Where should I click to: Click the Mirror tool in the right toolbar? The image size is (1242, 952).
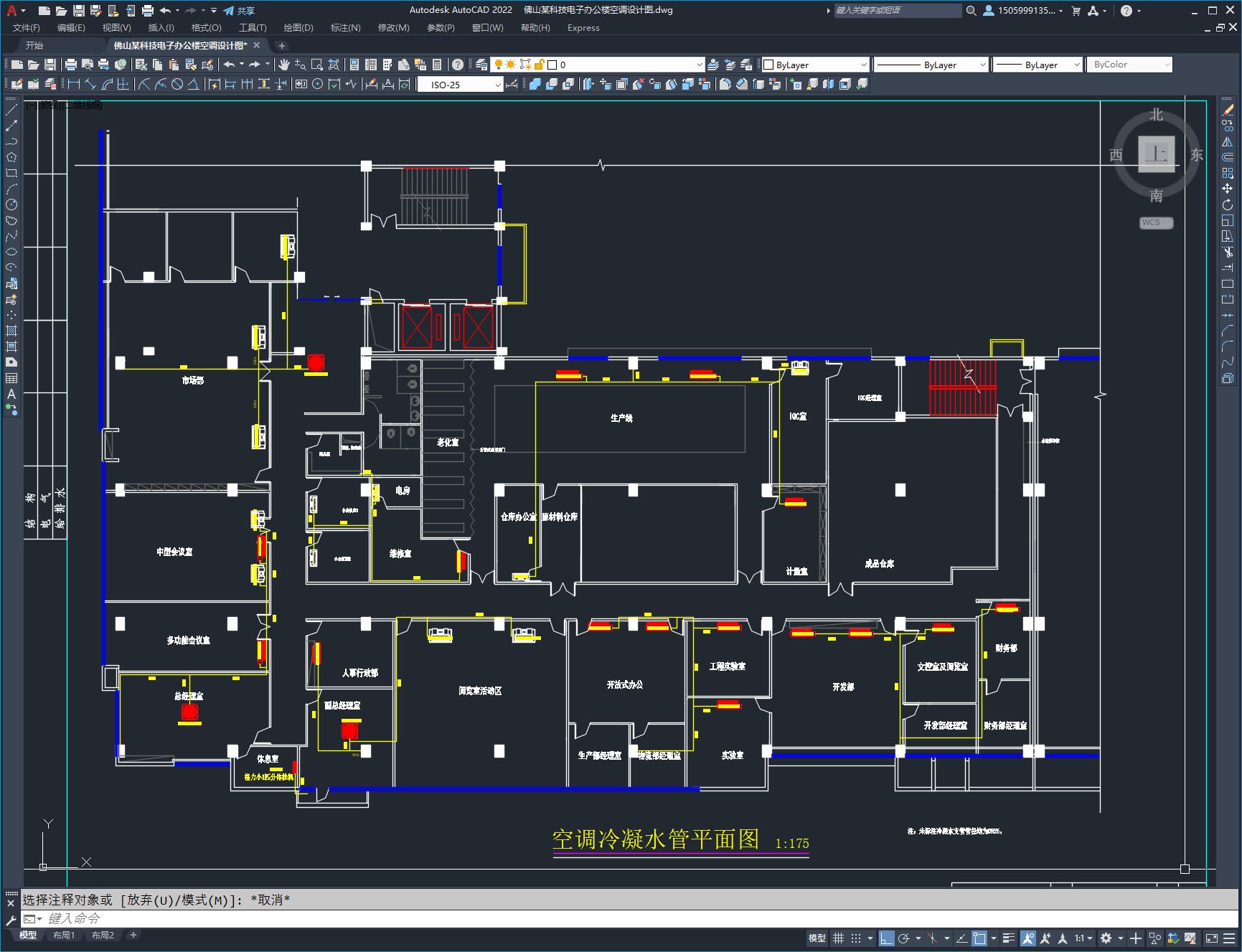(1228, 141)
